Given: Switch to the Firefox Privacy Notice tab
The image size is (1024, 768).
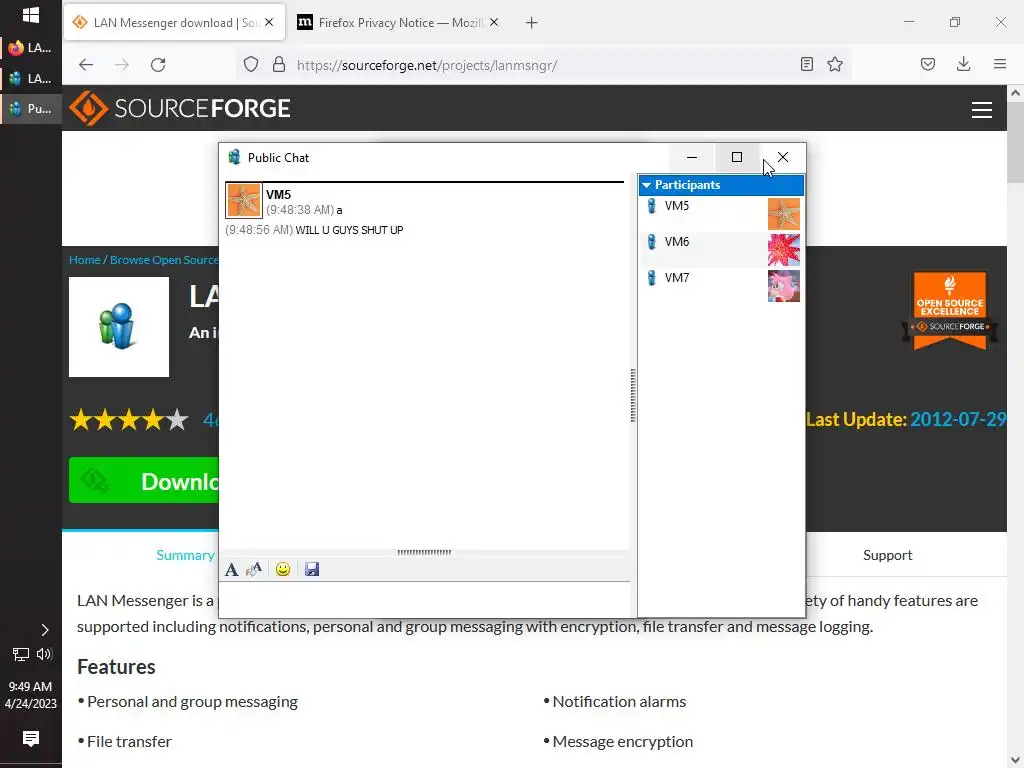Looking at the screenshot, I should click(400, 23).
